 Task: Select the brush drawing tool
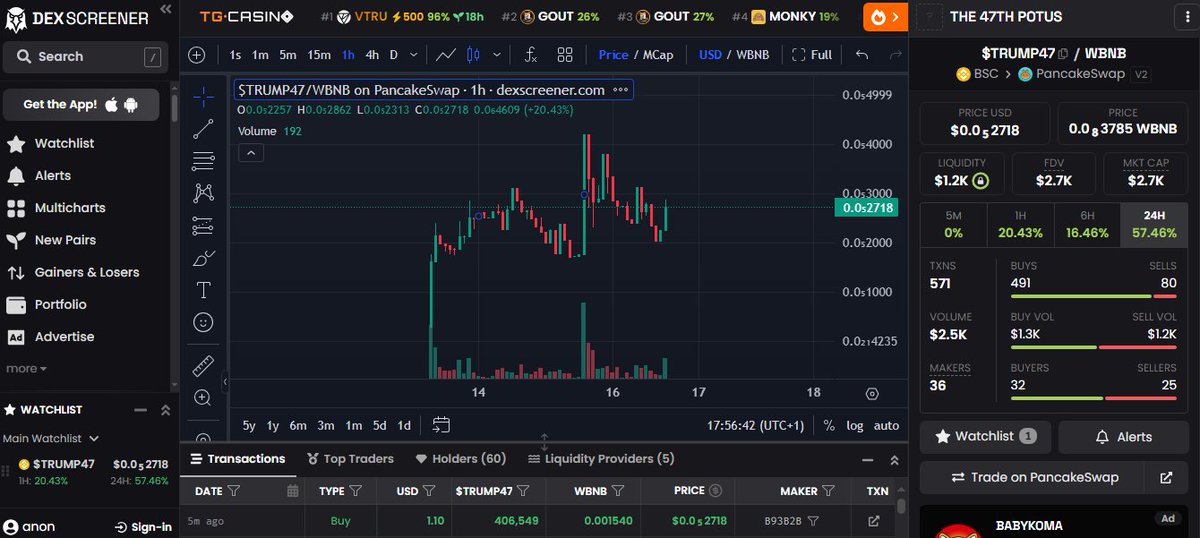tap(203, 258)
